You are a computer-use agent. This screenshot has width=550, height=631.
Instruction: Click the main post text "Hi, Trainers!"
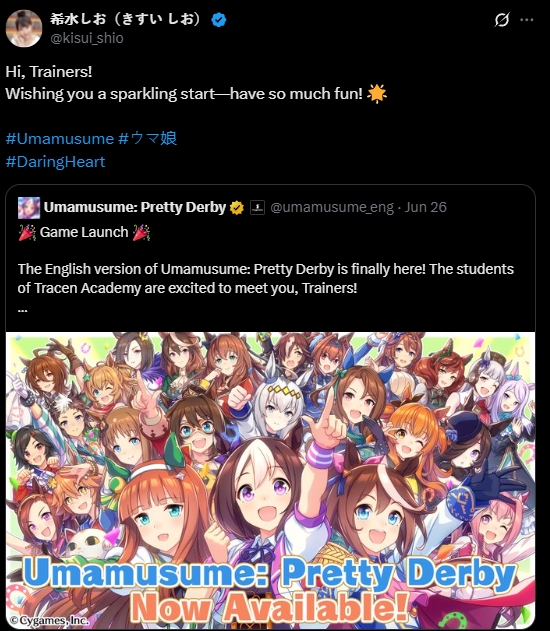tap(49, 72)
